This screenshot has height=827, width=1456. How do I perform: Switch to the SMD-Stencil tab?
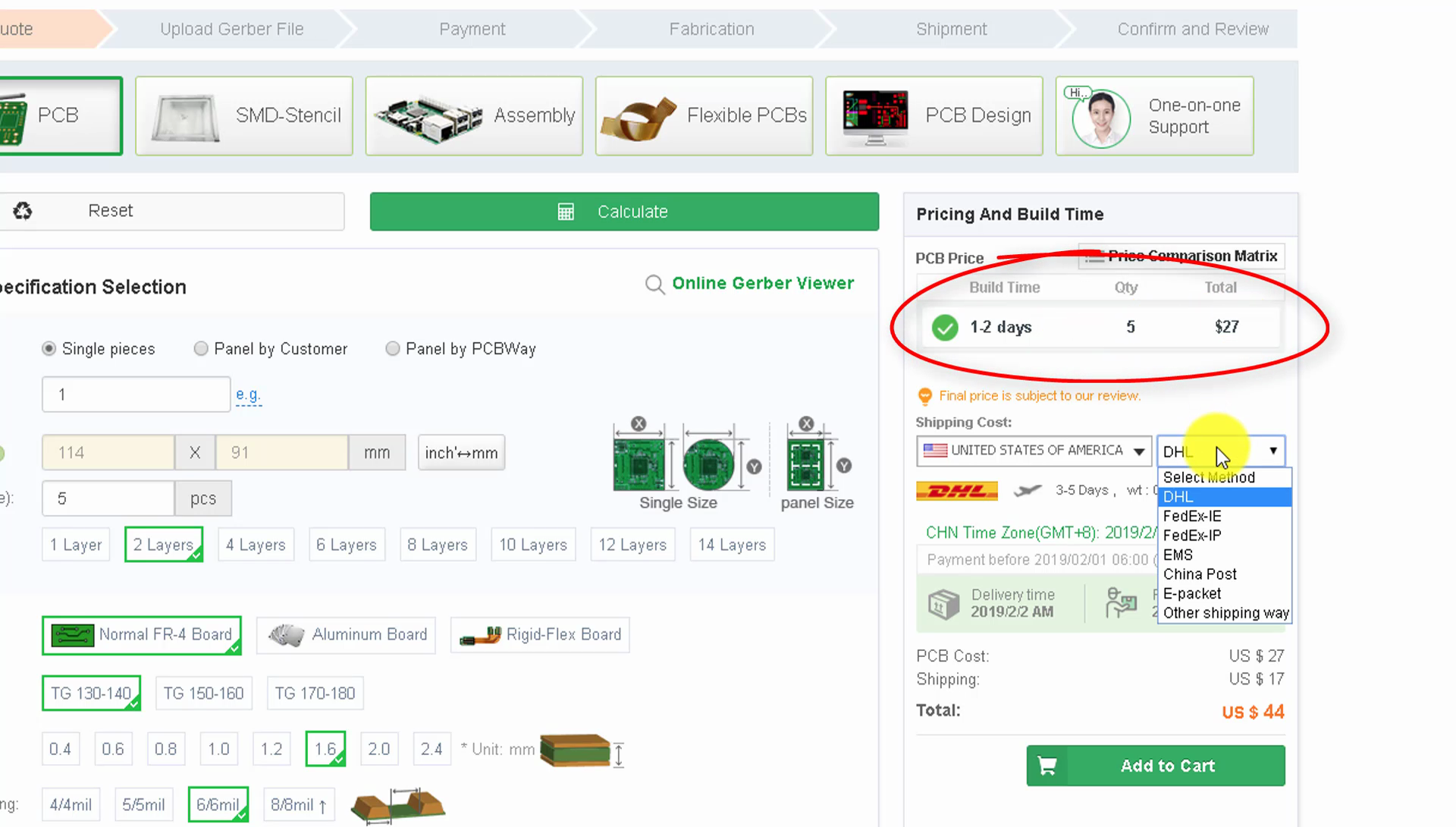(x=244, y=116)
